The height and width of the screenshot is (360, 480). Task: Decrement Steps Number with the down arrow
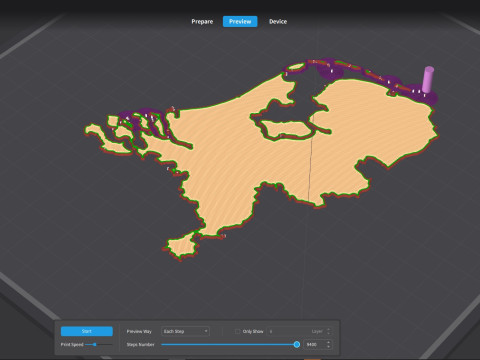click(x=329, y=347)
